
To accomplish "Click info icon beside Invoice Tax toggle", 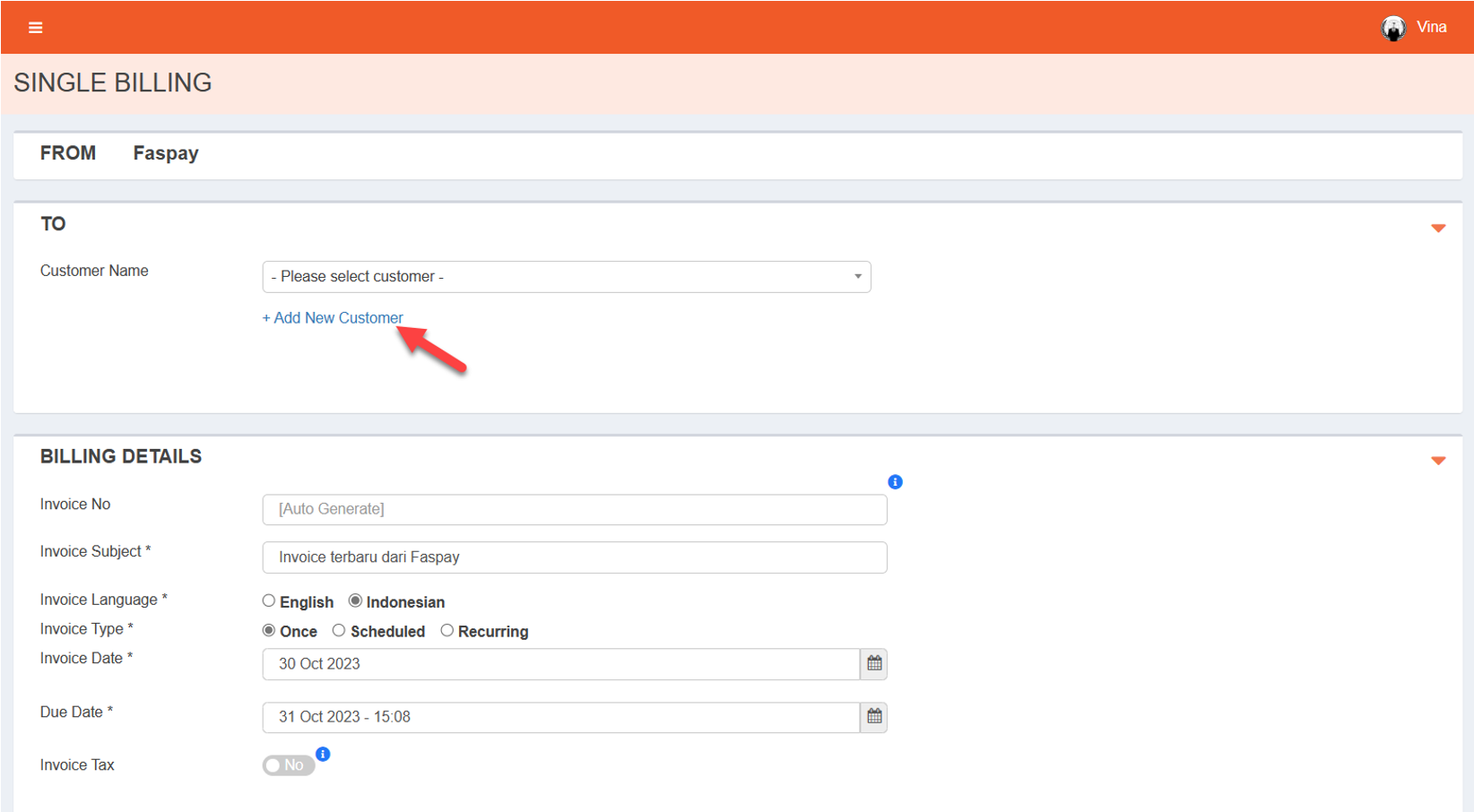I will pos(323,754).
